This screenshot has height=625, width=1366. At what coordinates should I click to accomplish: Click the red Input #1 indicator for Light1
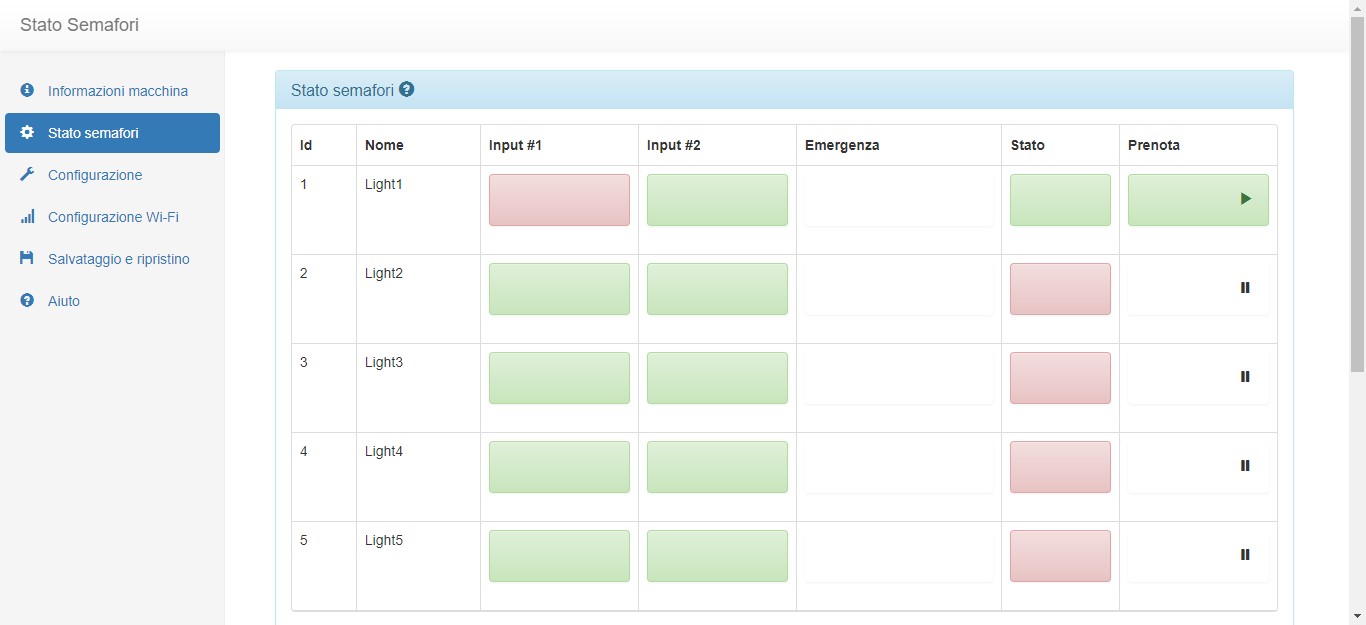(x=559, y=200)
